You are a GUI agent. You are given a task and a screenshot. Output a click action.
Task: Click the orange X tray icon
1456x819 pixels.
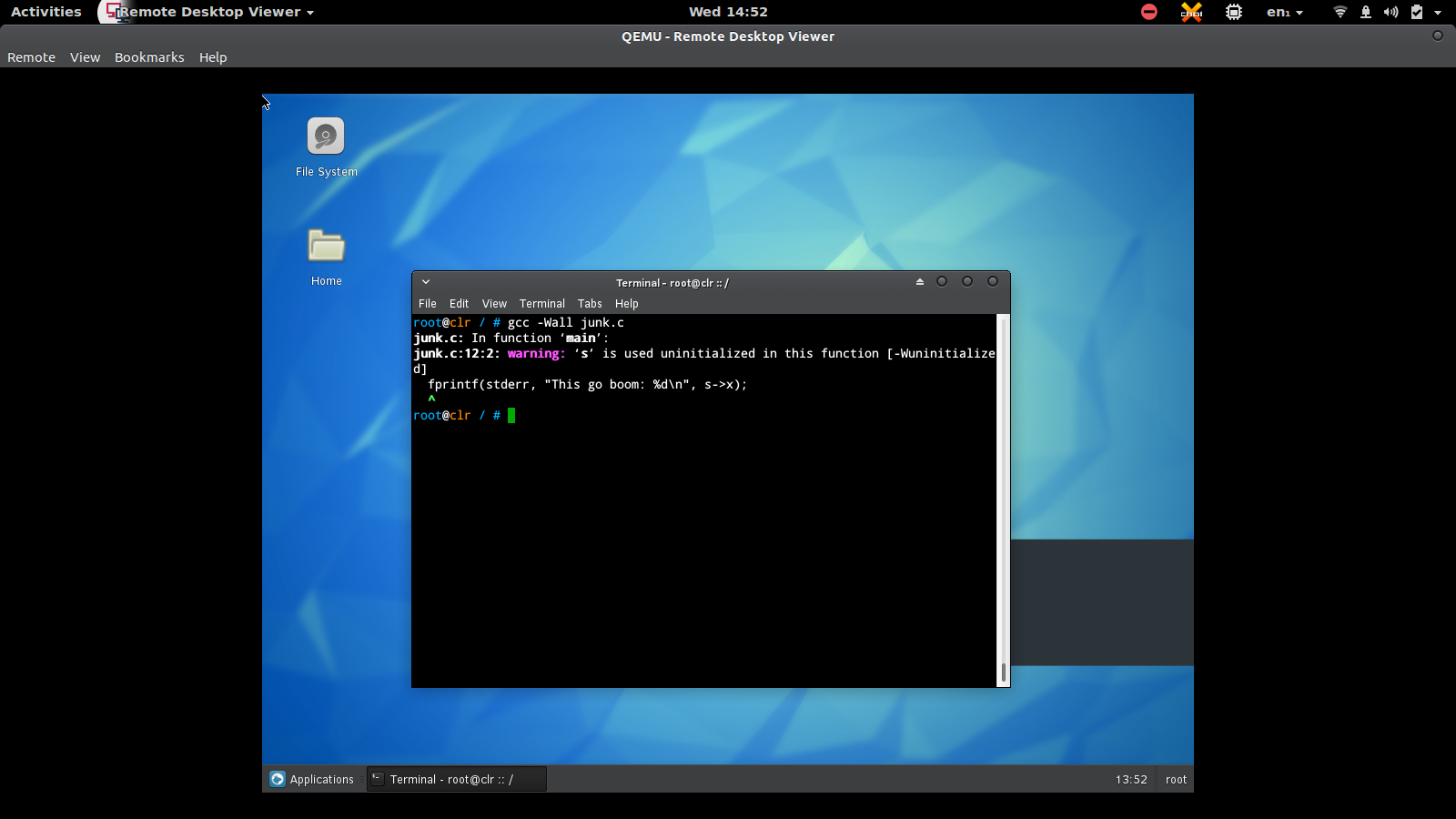click(1191, 12)
